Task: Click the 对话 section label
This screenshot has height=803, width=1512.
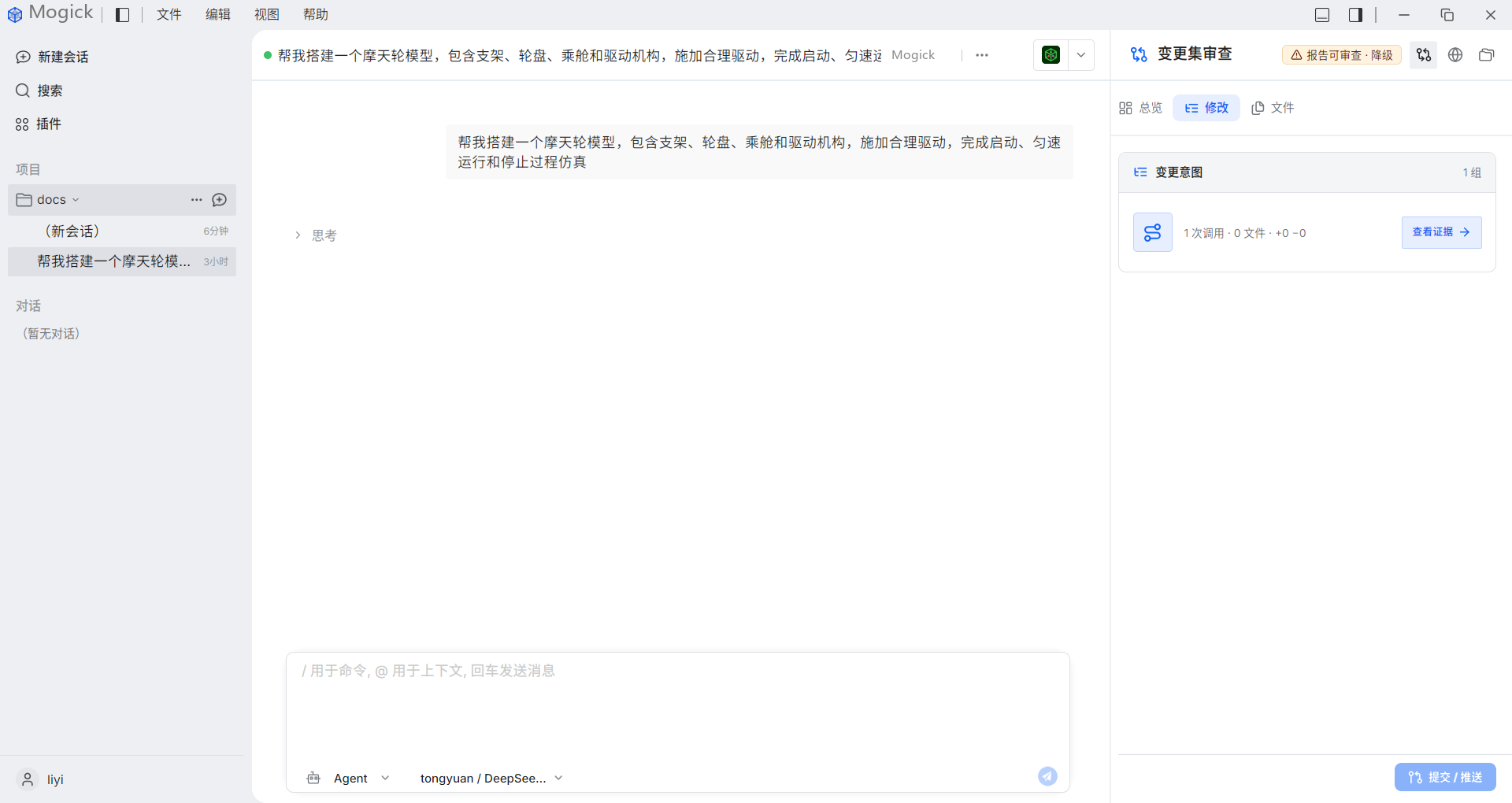Action: 28,305
